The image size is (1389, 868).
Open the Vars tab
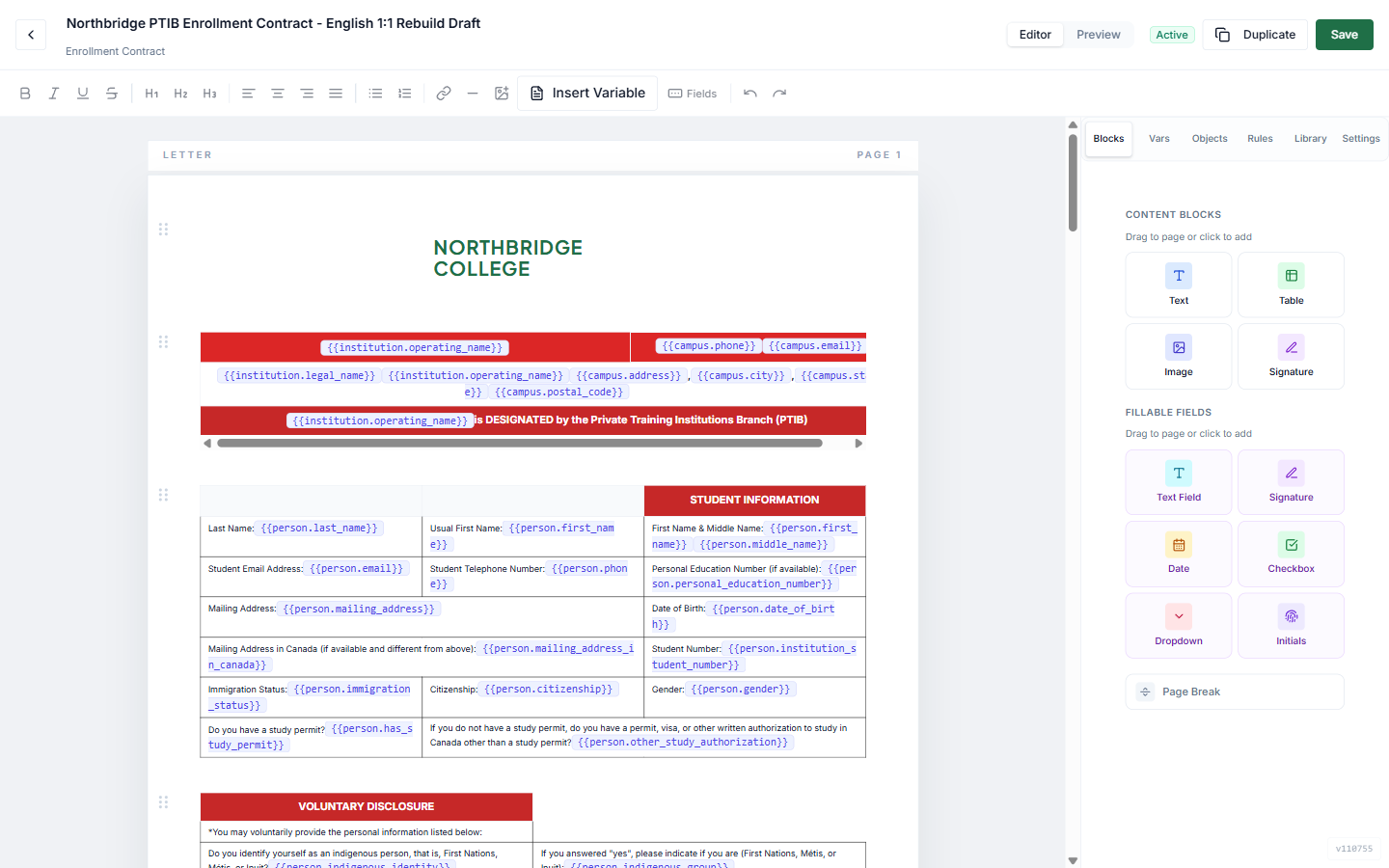(1159, 139)
